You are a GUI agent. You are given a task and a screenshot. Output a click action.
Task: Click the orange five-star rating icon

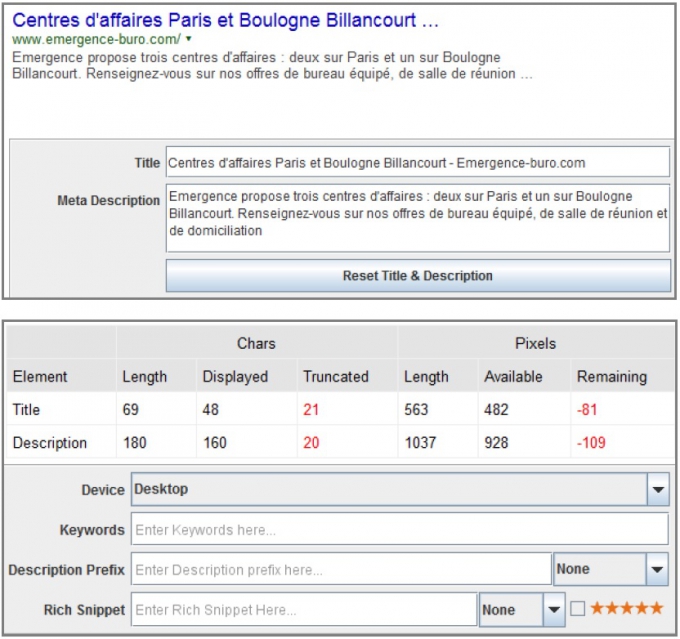pos(627,608)
